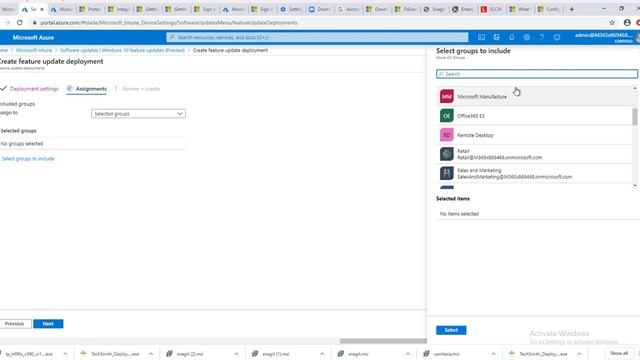Click the Previous button
The width and height of the screenshot is (640, 360).
15,324
